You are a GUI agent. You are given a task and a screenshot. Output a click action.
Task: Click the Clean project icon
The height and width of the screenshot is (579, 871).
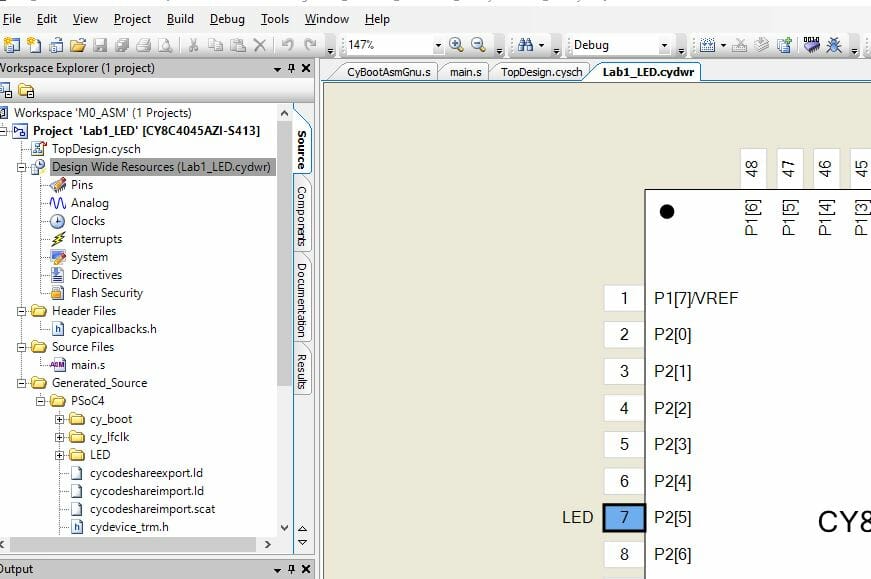739,45
